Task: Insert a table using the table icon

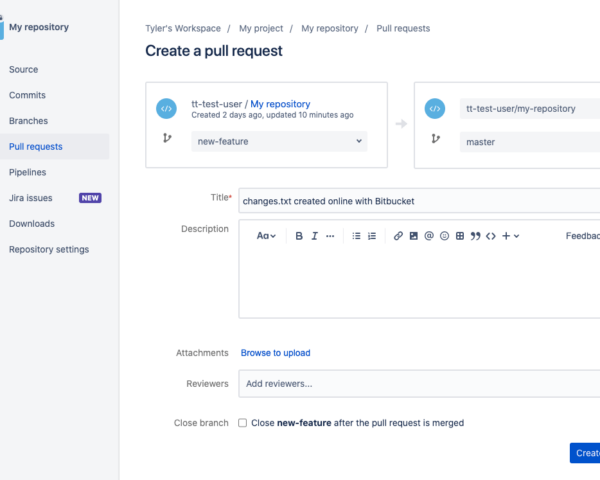Action: click(460, 236)
